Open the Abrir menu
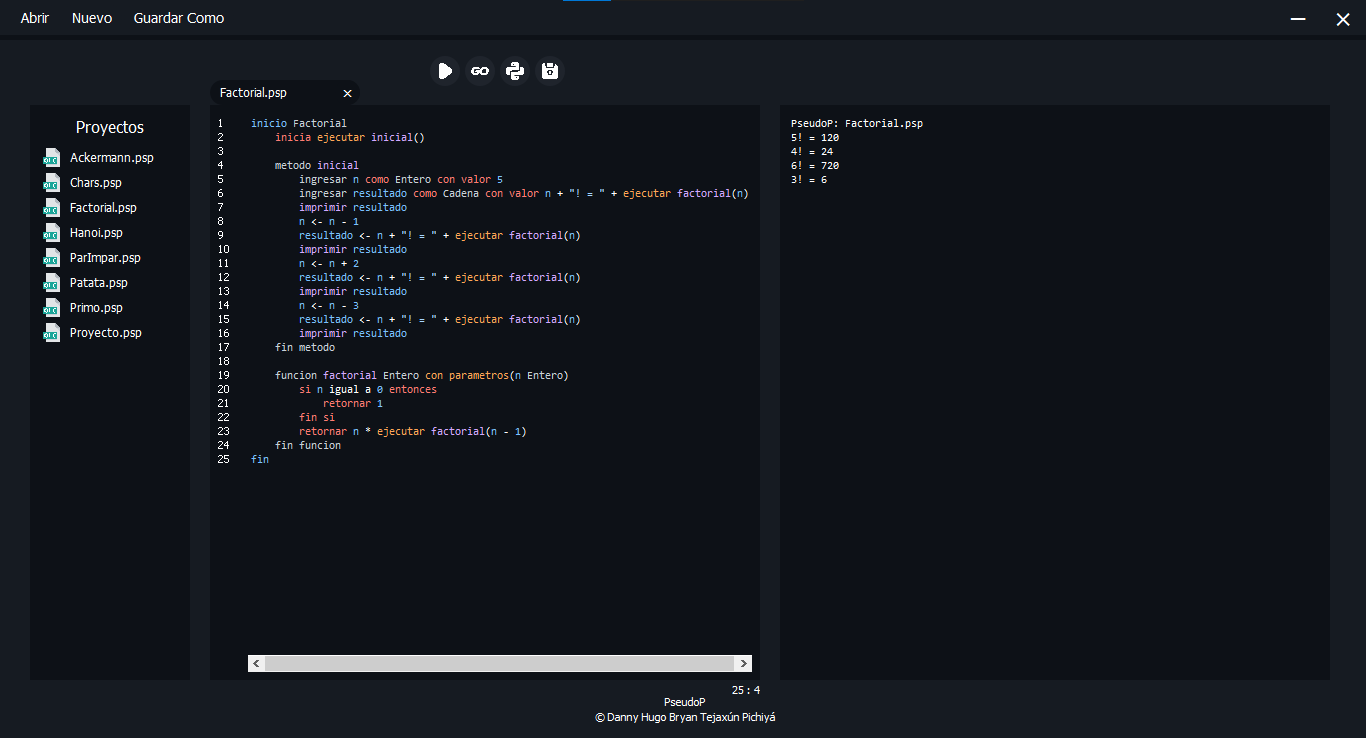This screenshot has height=738, width=1366. pyautogui.click(x=35, y=18)
